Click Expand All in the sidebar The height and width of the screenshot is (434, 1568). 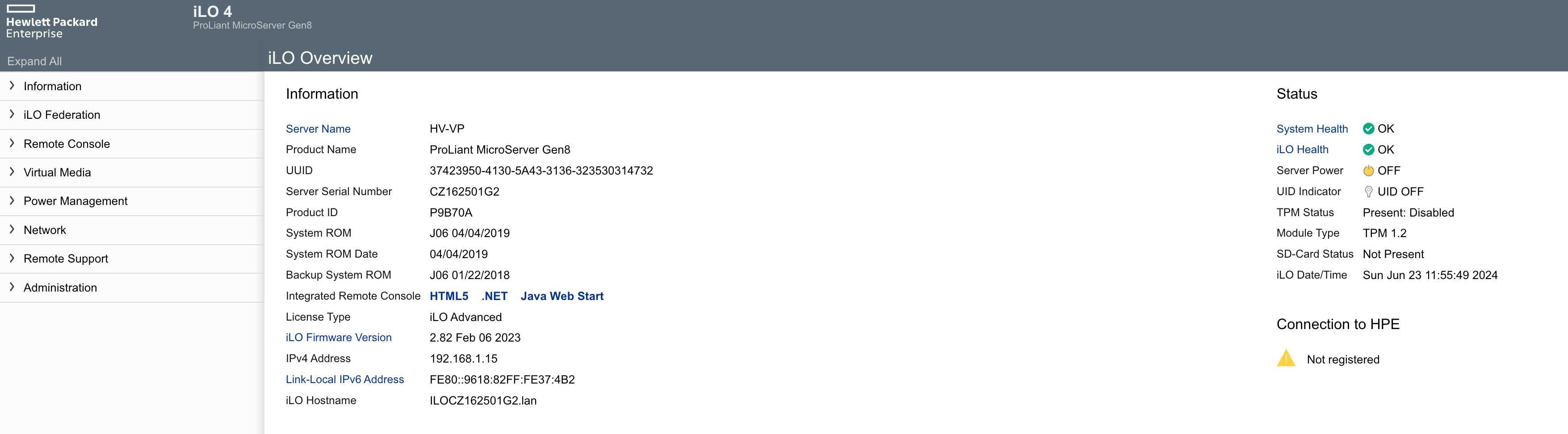tap(34, 61)
